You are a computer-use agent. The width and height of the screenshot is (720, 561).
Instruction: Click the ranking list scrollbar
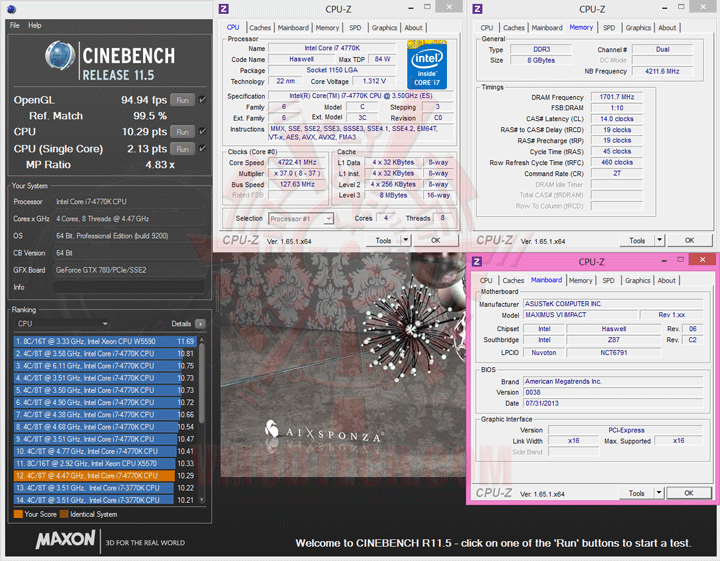[x=202, y=386]
